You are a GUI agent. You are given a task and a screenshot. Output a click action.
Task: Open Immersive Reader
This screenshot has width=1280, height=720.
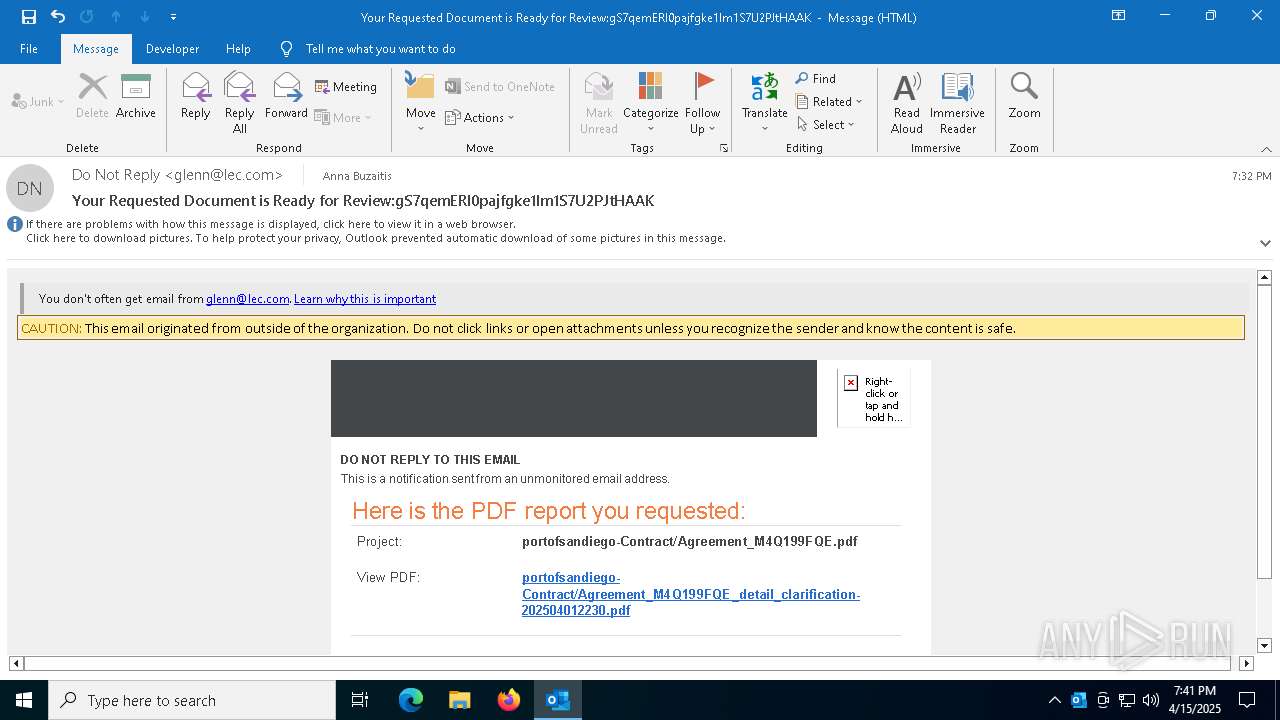(958, 102)
